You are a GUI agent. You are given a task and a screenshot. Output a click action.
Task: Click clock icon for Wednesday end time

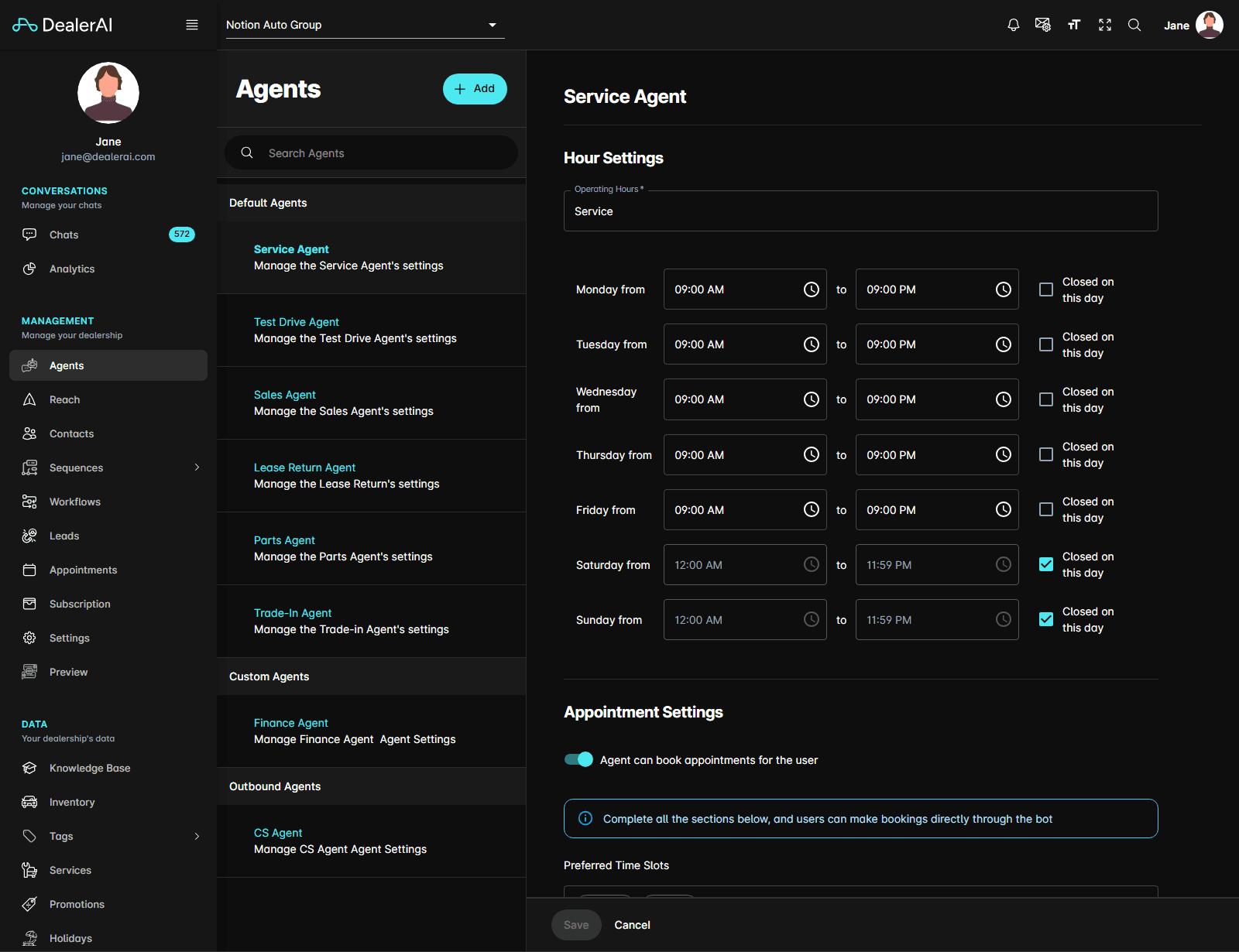coord(1004,399)
